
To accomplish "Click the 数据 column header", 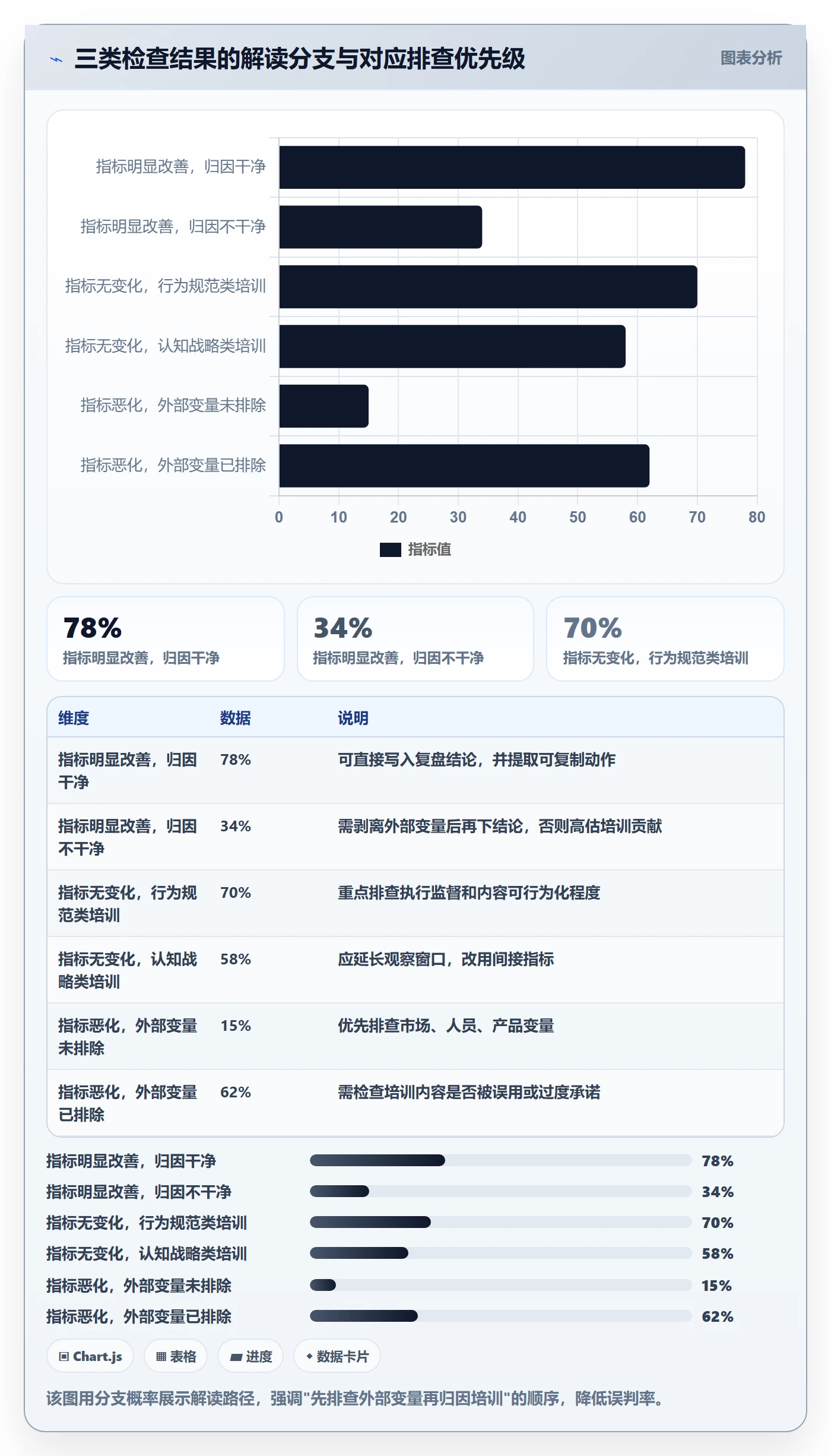I will pyautogui.click(x=236, y=718).
